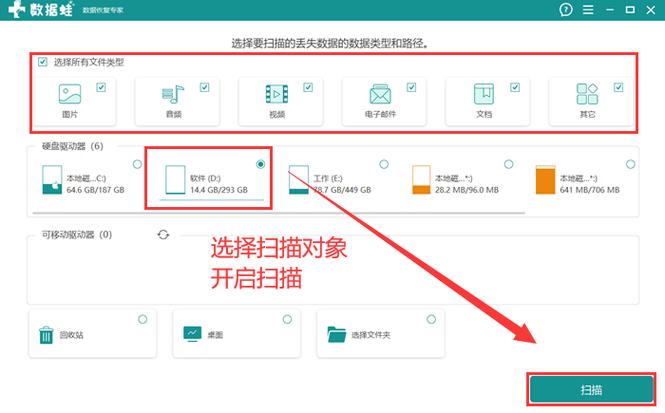Select radio for drive C: 64.6 GB/187 GB

(x=137, y=164)
